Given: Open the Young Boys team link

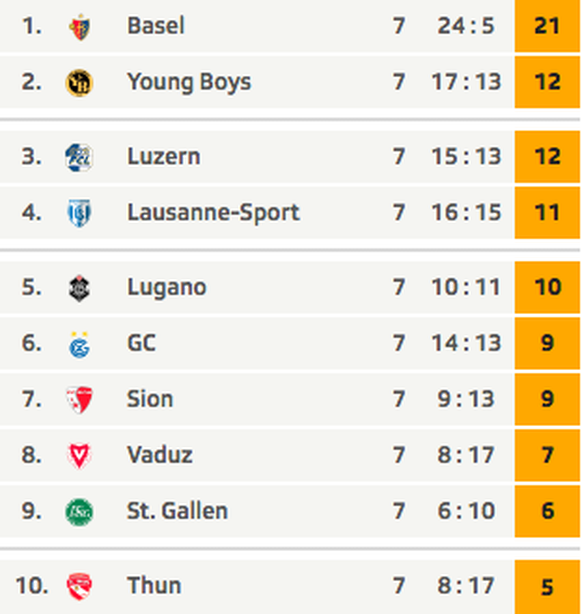Looking at the screenshot, I should click(x=189, y=83).
